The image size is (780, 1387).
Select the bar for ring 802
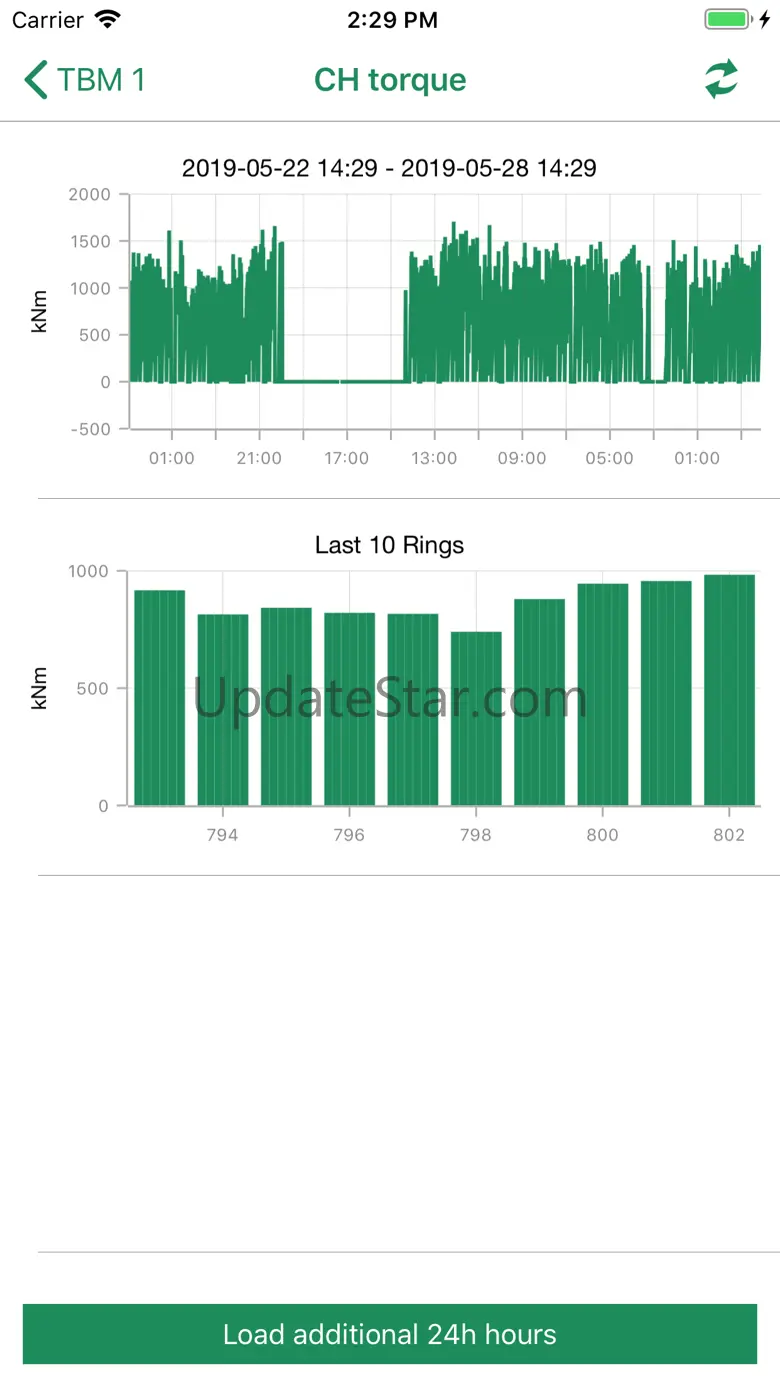click(729, 689)
